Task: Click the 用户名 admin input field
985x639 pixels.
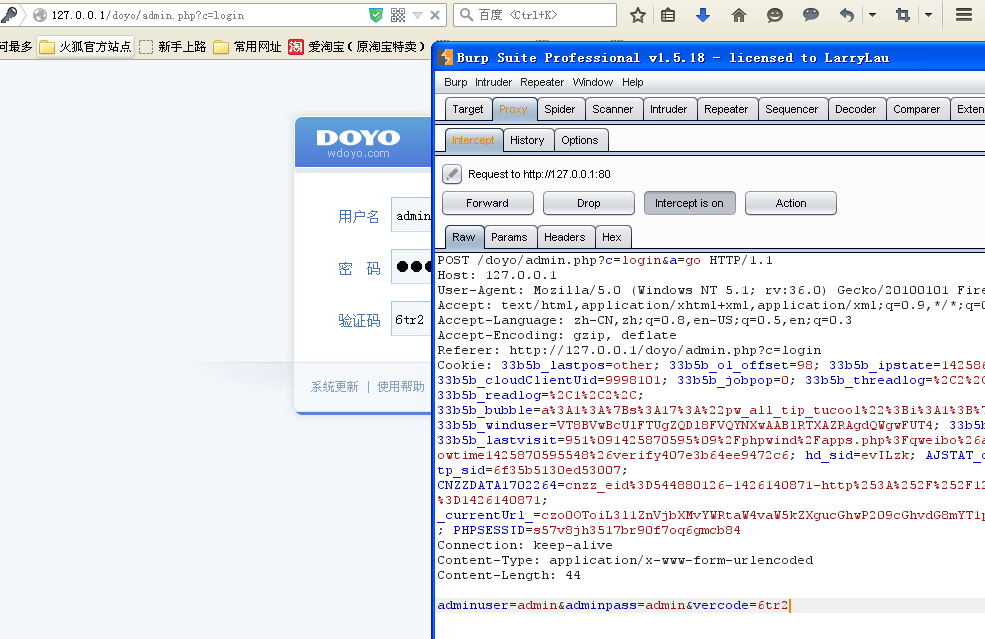Action: pyautogui.click(x=411, y=214)
